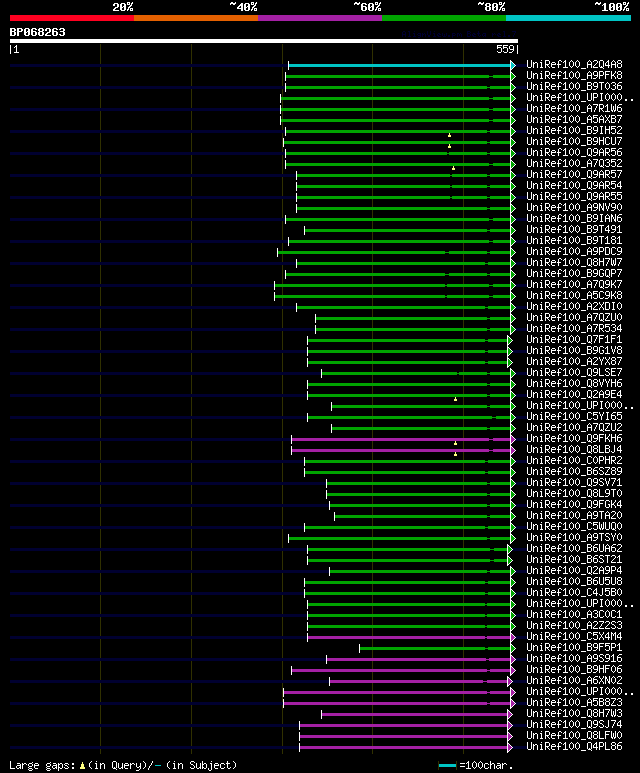Click the cyan alignment bar for UniRef100_A2Q4A8
This screenshot has width=640, height=773.
click(x=400, y=65)
